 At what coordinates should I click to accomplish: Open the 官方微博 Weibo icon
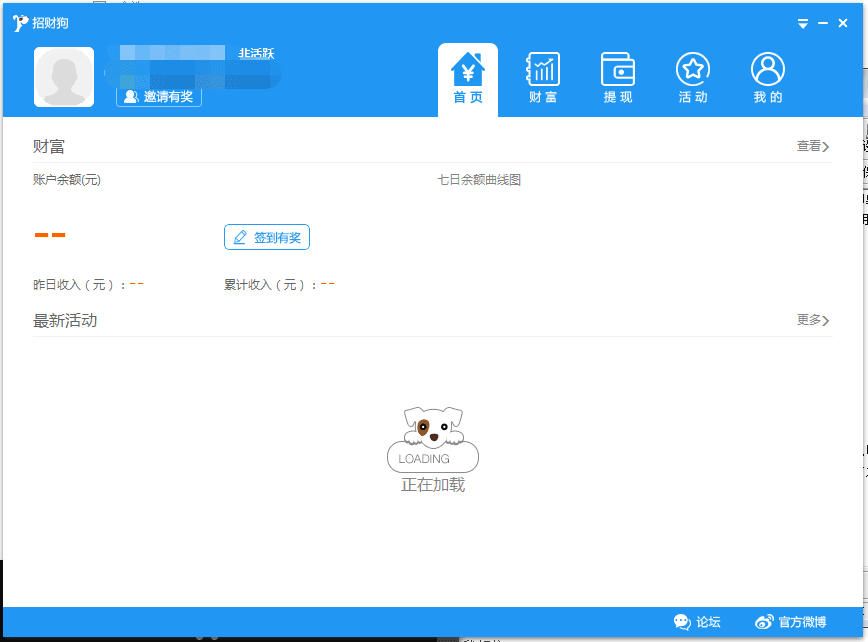pos(765,621)
